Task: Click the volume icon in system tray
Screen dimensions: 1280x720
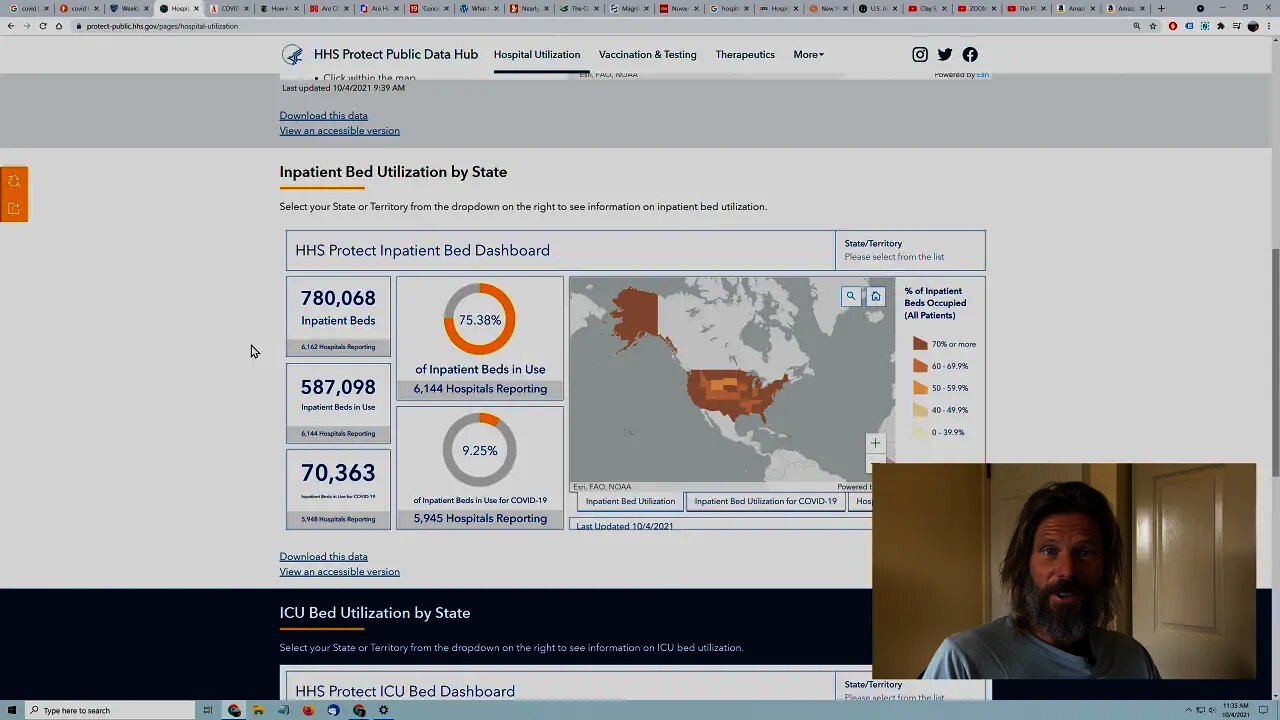Action: click(x=1212, y=710)
